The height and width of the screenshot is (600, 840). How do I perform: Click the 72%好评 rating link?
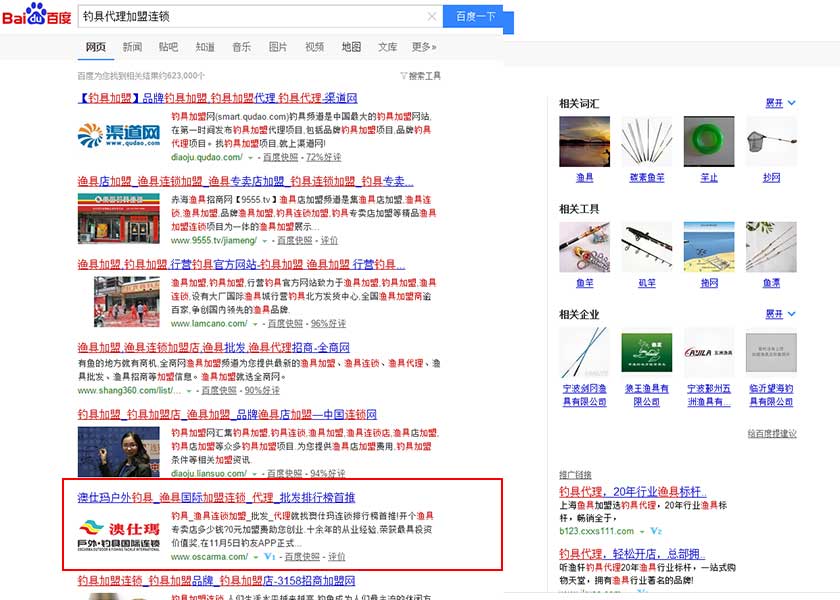pos(324,157)
